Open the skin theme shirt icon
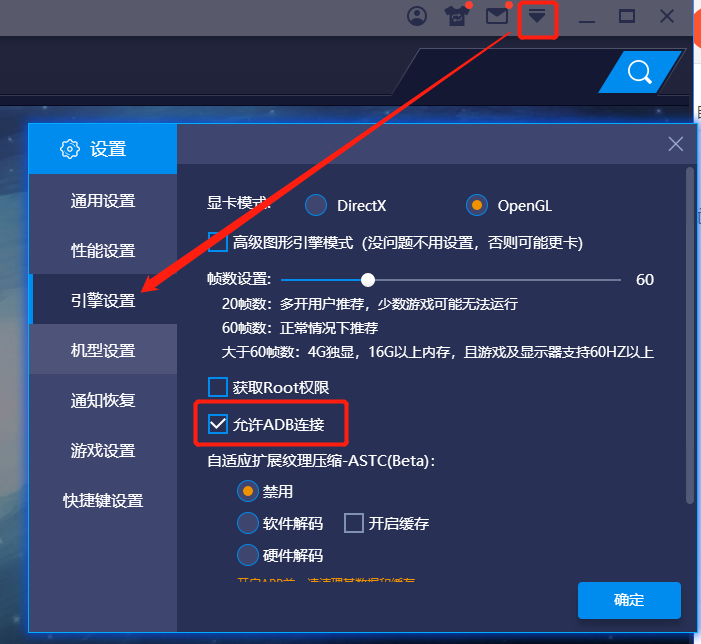 point(456,17)
